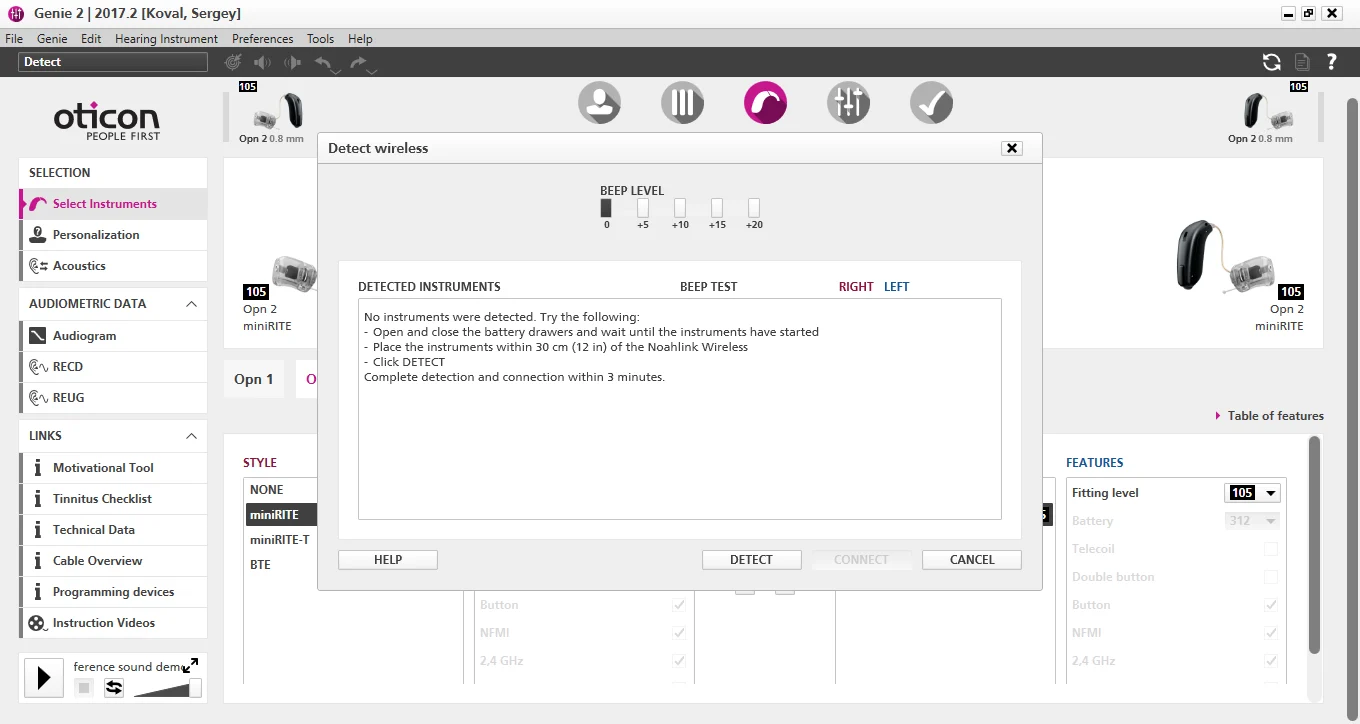Click the target detect icon in toolbar
1360x724 pixels.
(233, 62)
